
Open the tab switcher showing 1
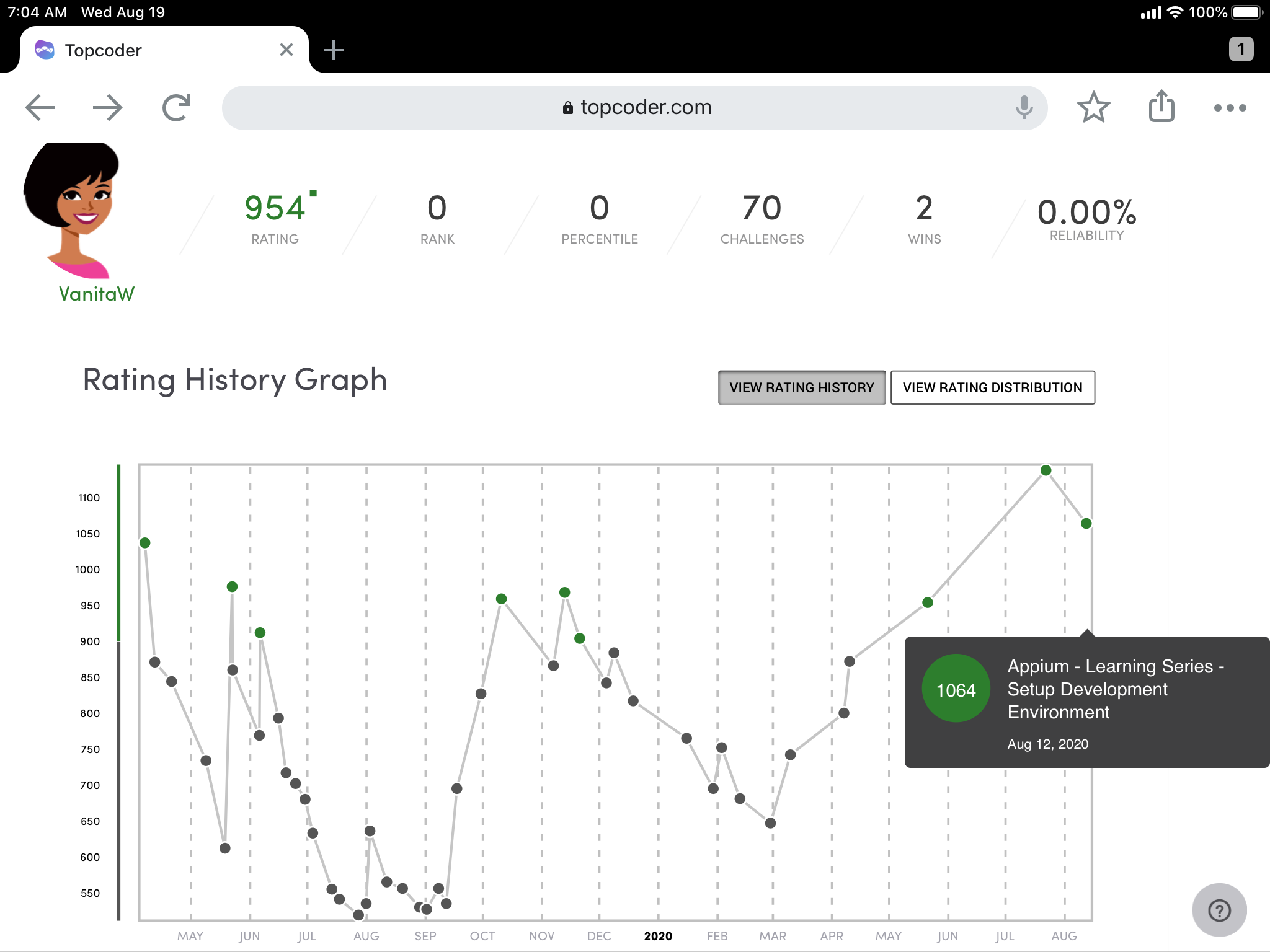[x=1241, y=49]
